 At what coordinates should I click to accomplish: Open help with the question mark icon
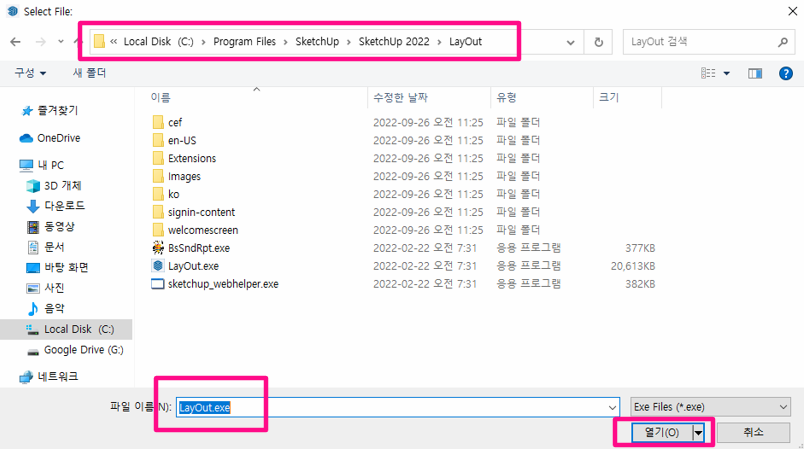coord(786,73)
